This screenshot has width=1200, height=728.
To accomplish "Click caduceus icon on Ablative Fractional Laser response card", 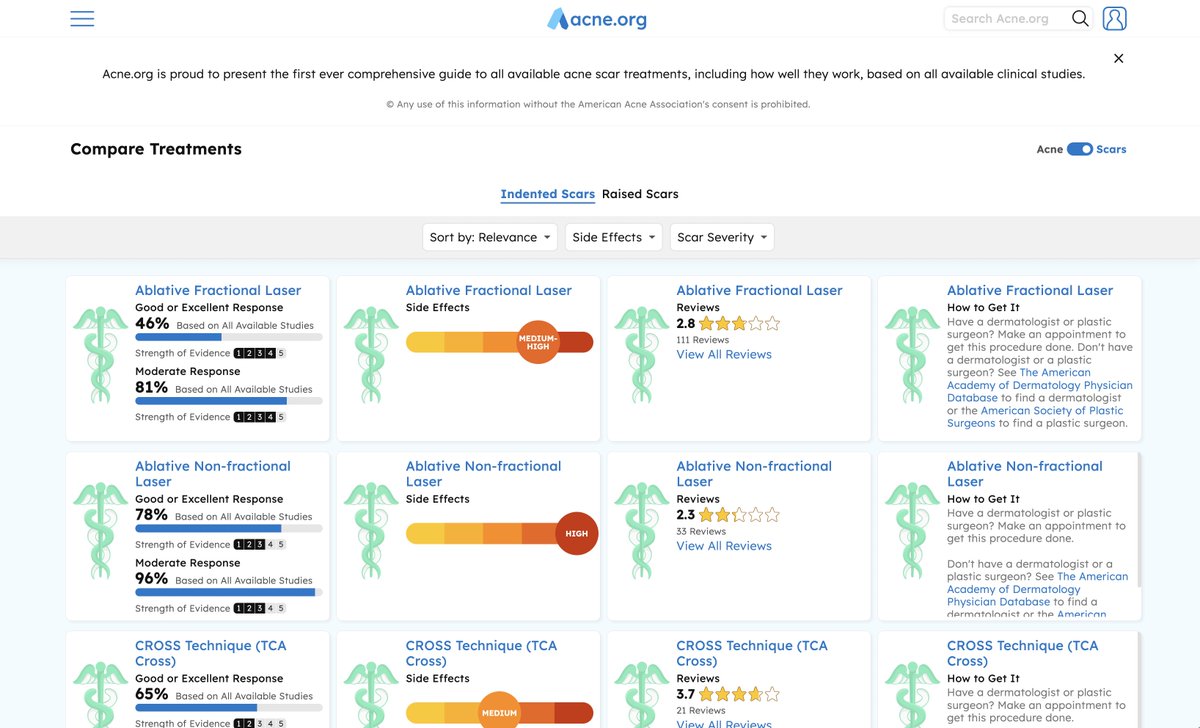I will click(100, 354).
